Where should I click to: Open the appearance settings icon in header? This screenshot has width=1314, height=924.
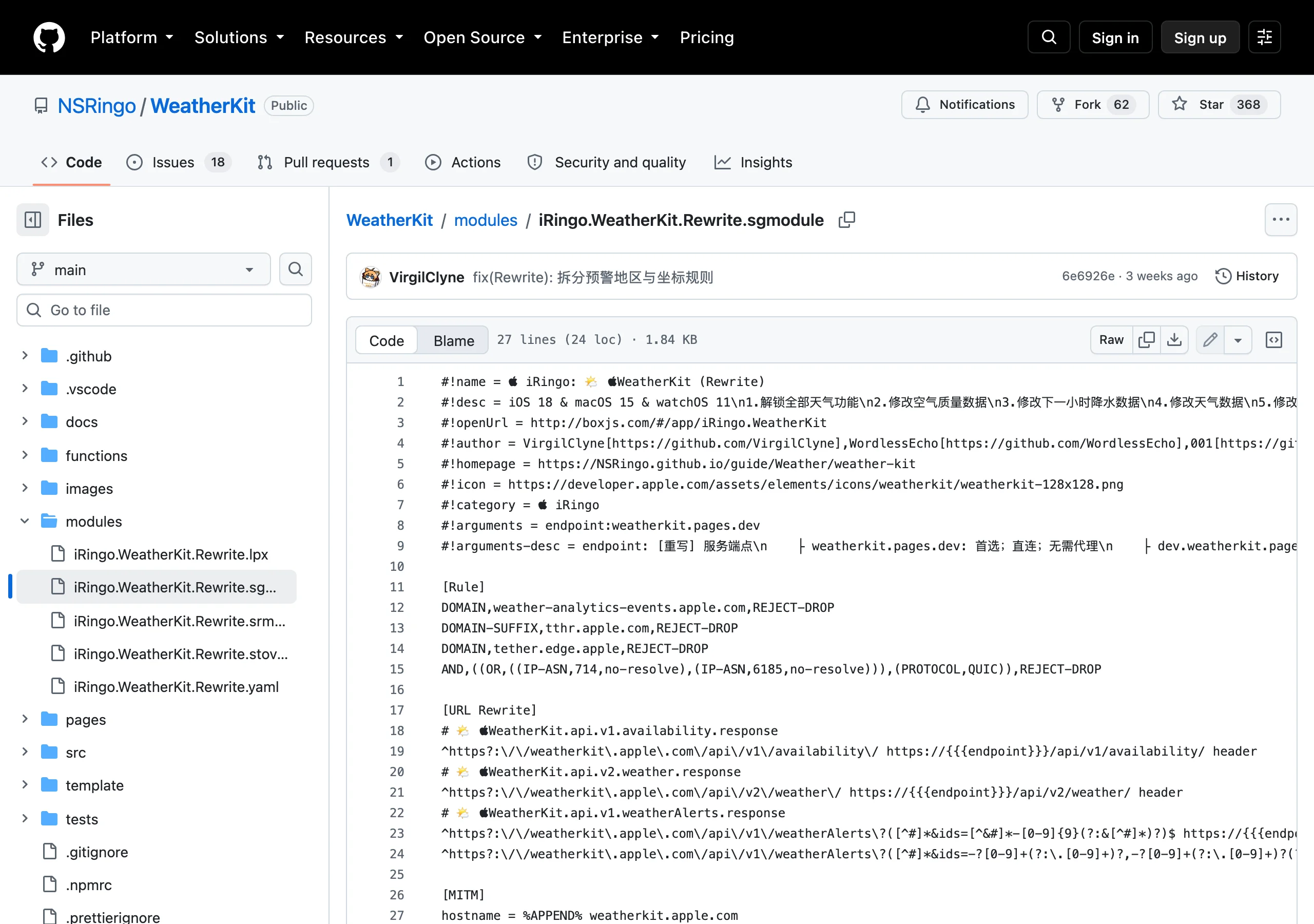click(x=1264, y=37)
